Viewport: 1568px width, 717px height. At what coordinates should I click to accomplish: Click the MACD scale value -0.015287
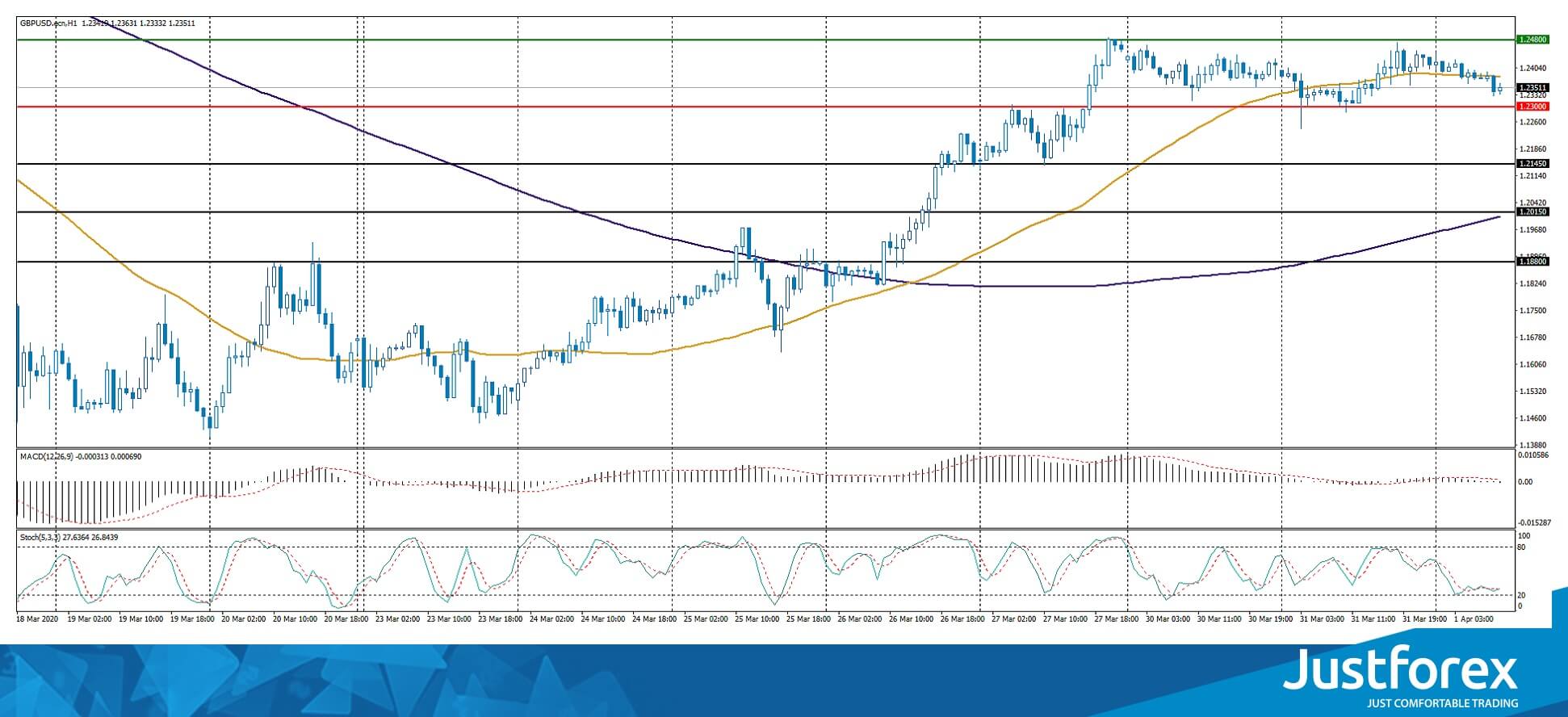pyautogui.click(x=1534, y=522)
